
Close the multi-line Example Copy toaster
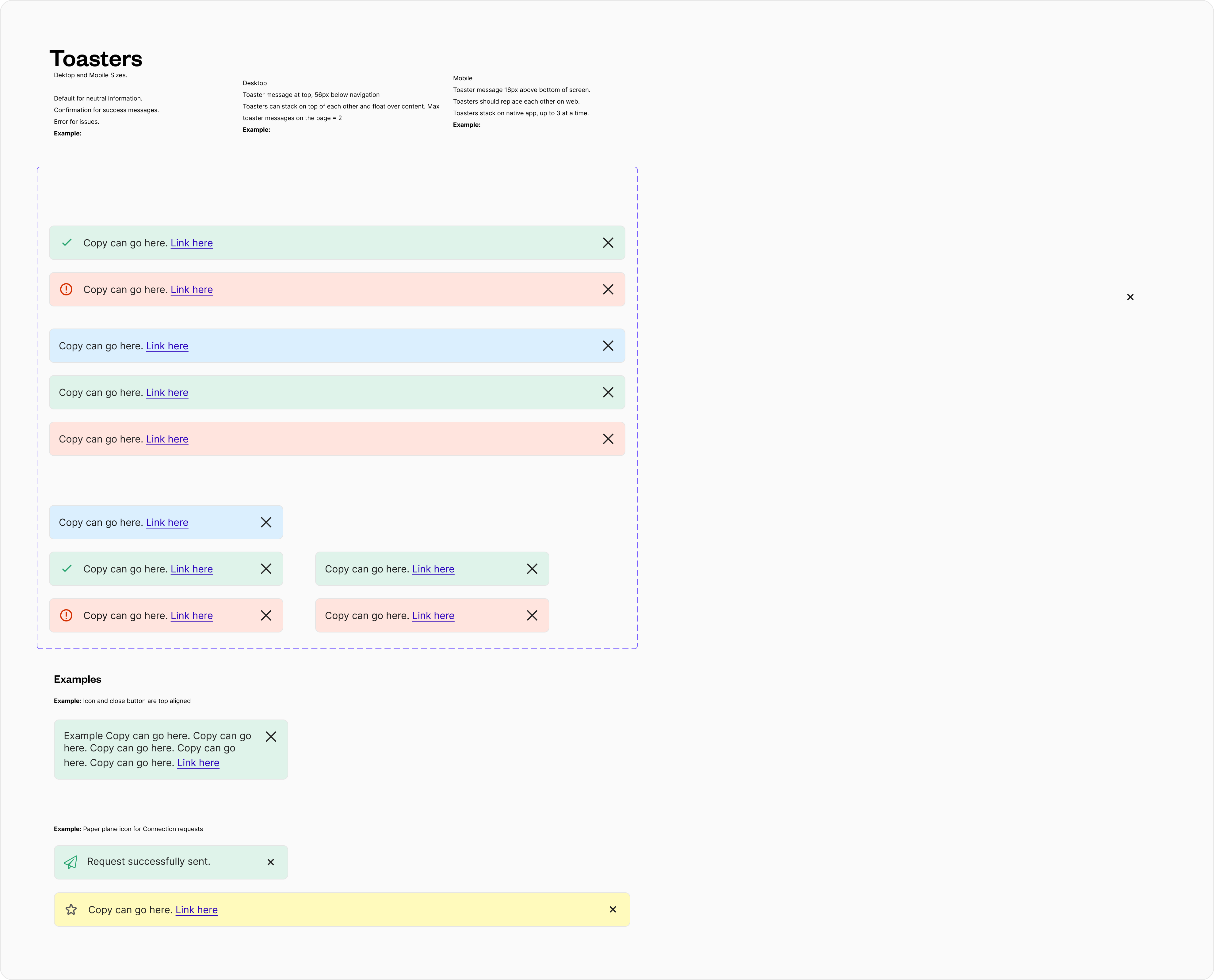(271, 737)
